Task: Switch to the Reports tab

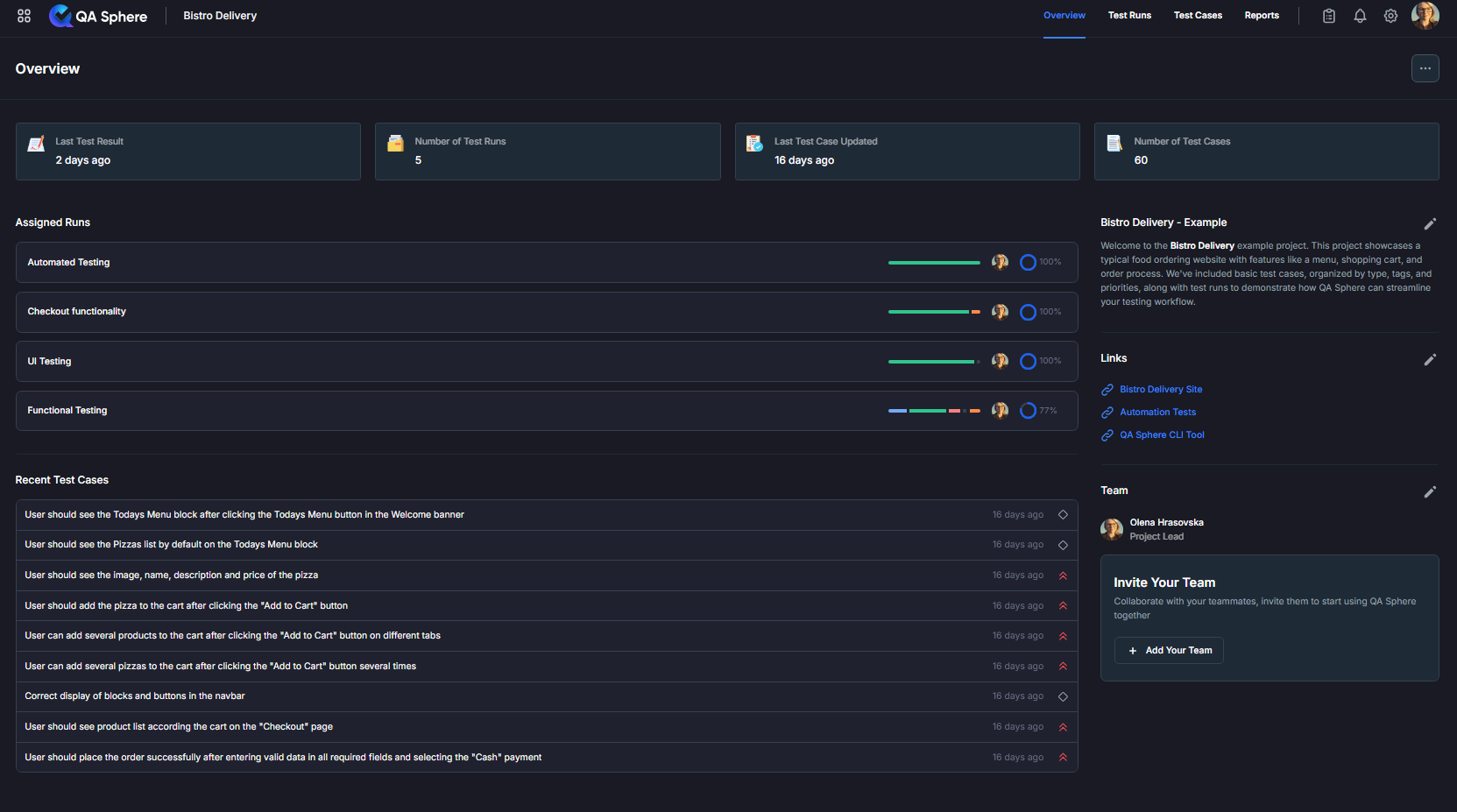Action: (1262, 16)
